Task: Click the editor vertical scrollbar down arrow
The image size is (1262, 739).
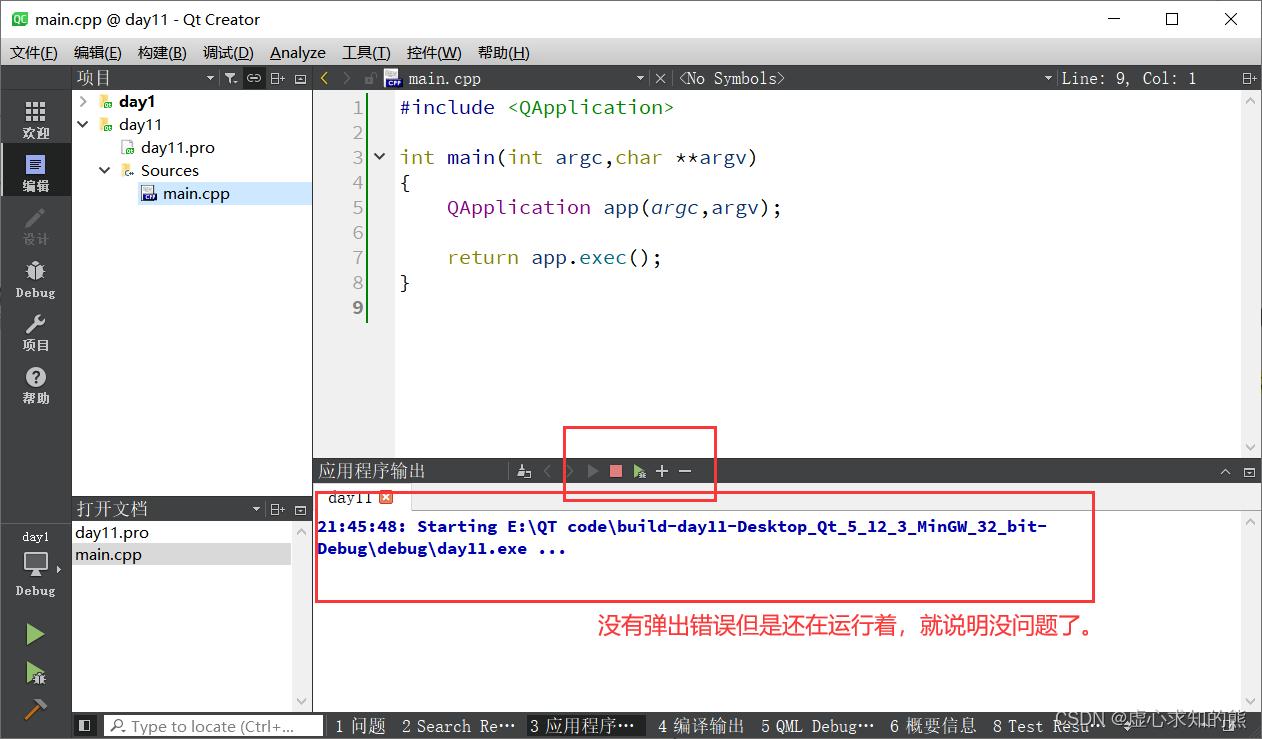Action: pyautogui.click(x=1251, y=448)
